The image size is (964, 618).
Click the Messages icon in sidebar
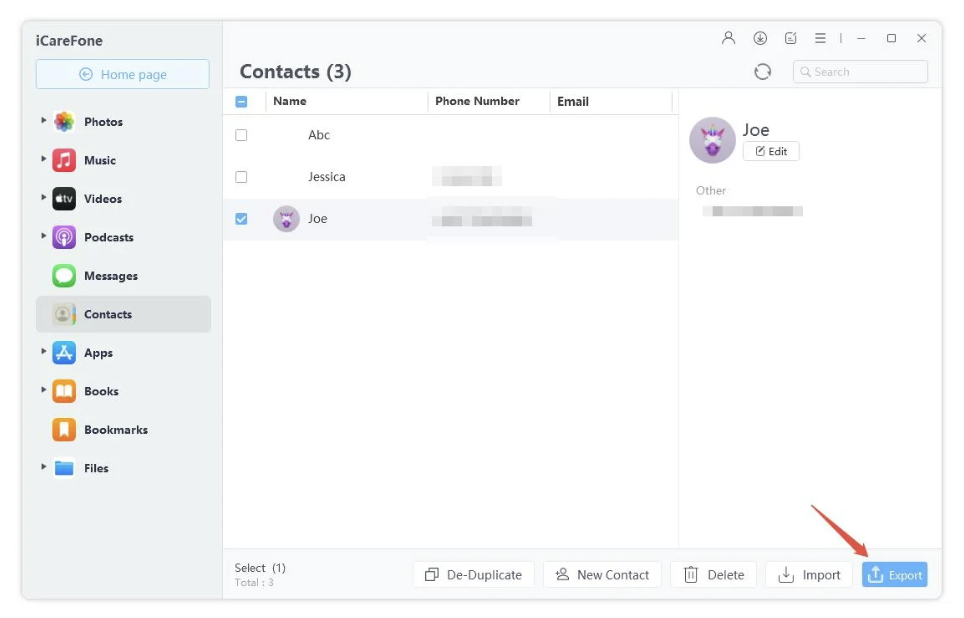[64, 276]
